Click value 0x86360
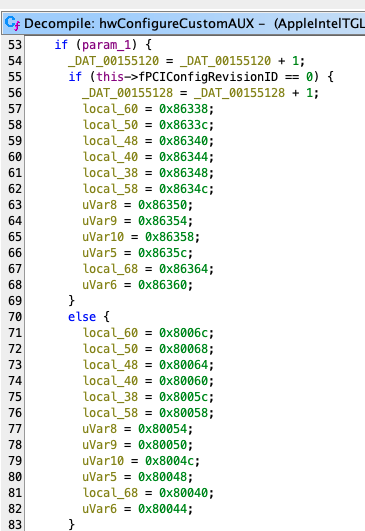 click(x=162, y=285)
